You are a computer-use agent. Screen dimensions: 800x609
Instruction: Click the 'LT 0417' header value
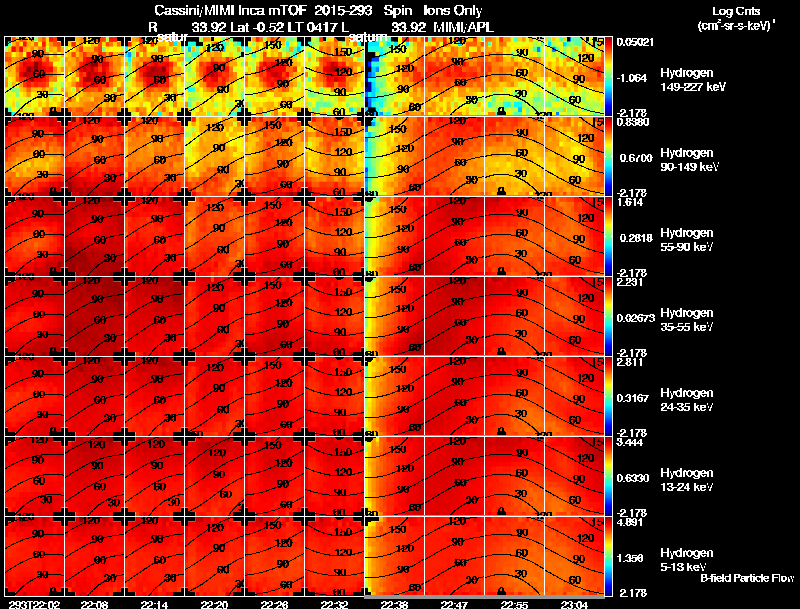[315, 27]
